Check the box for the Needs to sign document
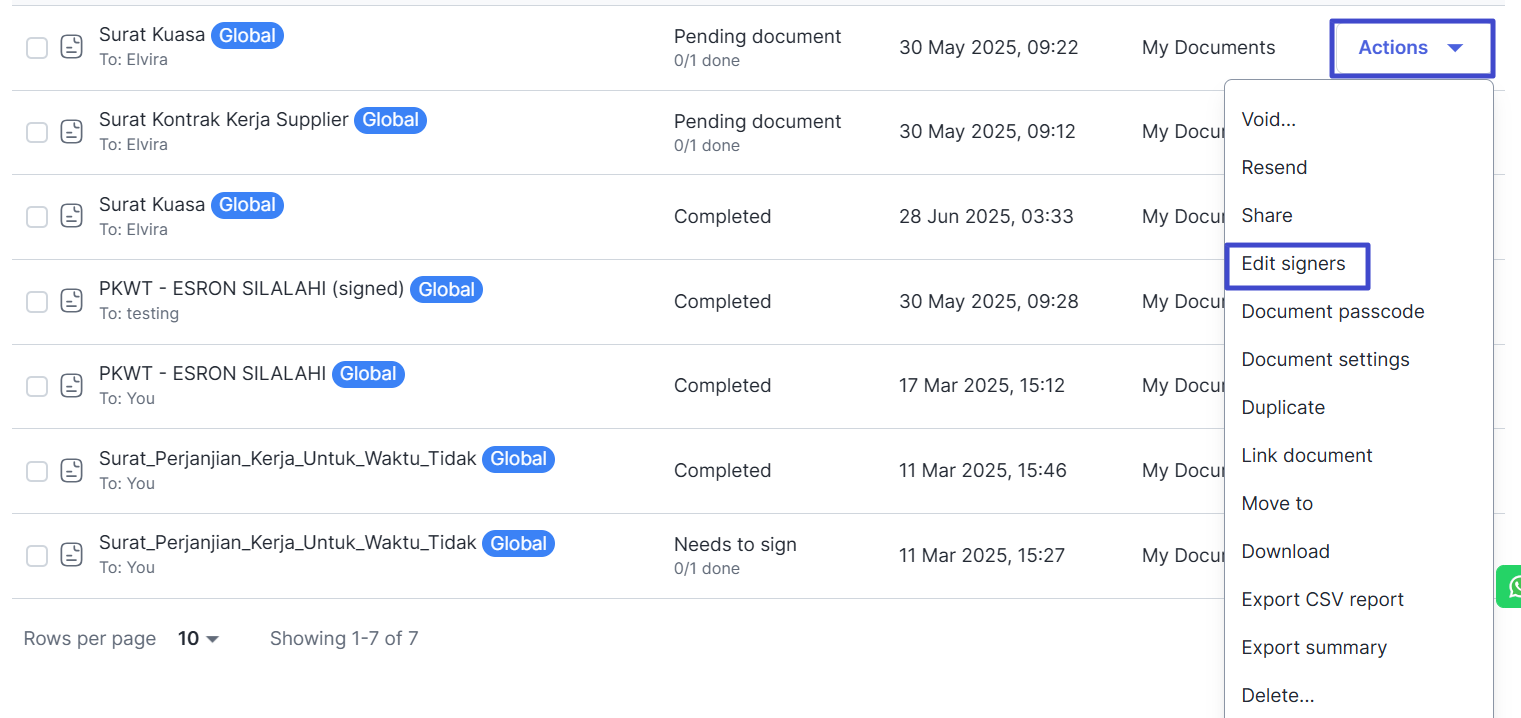 (x=37, y=555)
